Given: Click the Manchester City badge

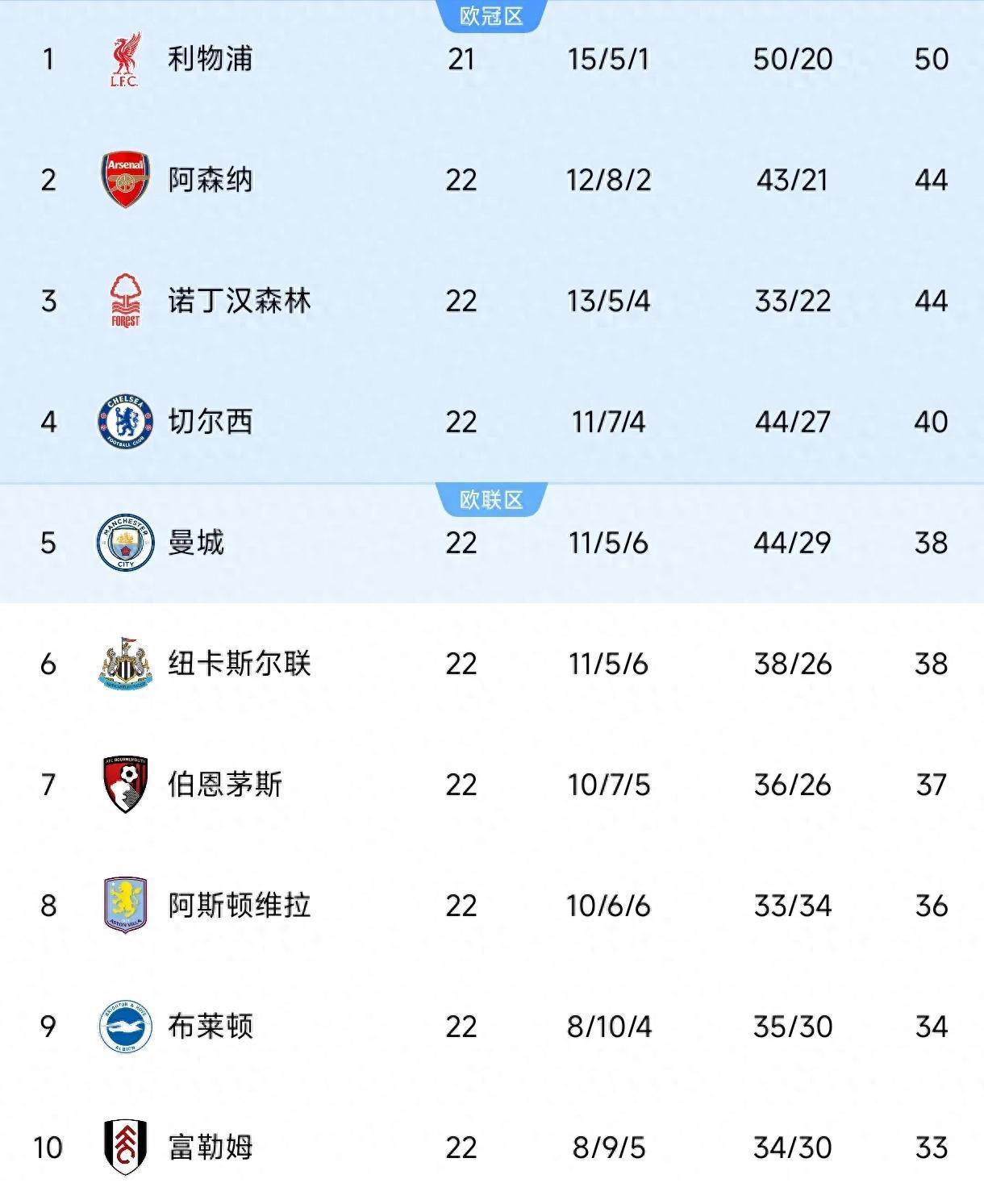Looking at the screenshot, I should coord(125,543).
